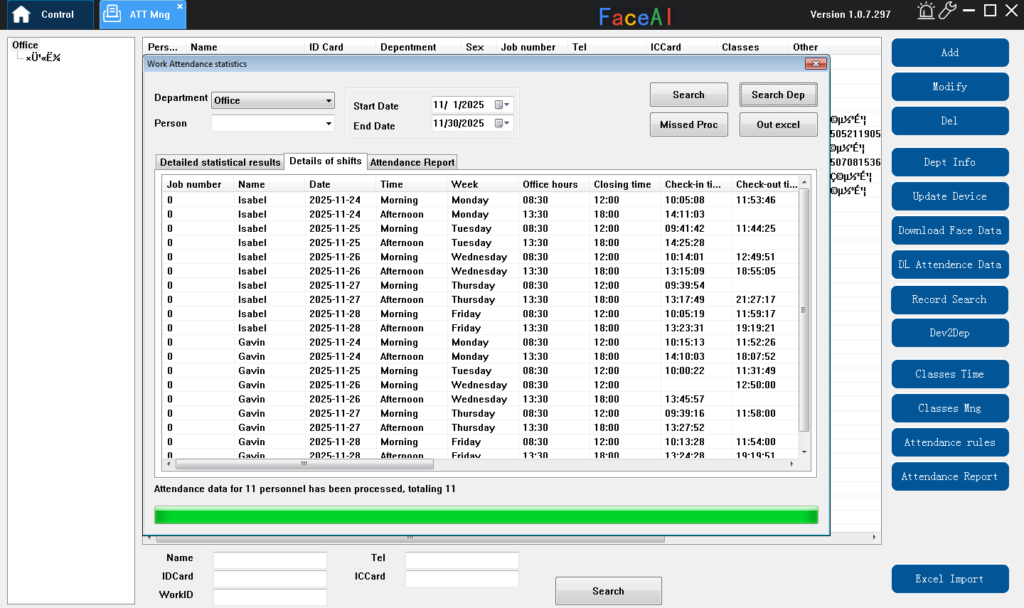Close the Work Attendance statistics dialog

816,63
